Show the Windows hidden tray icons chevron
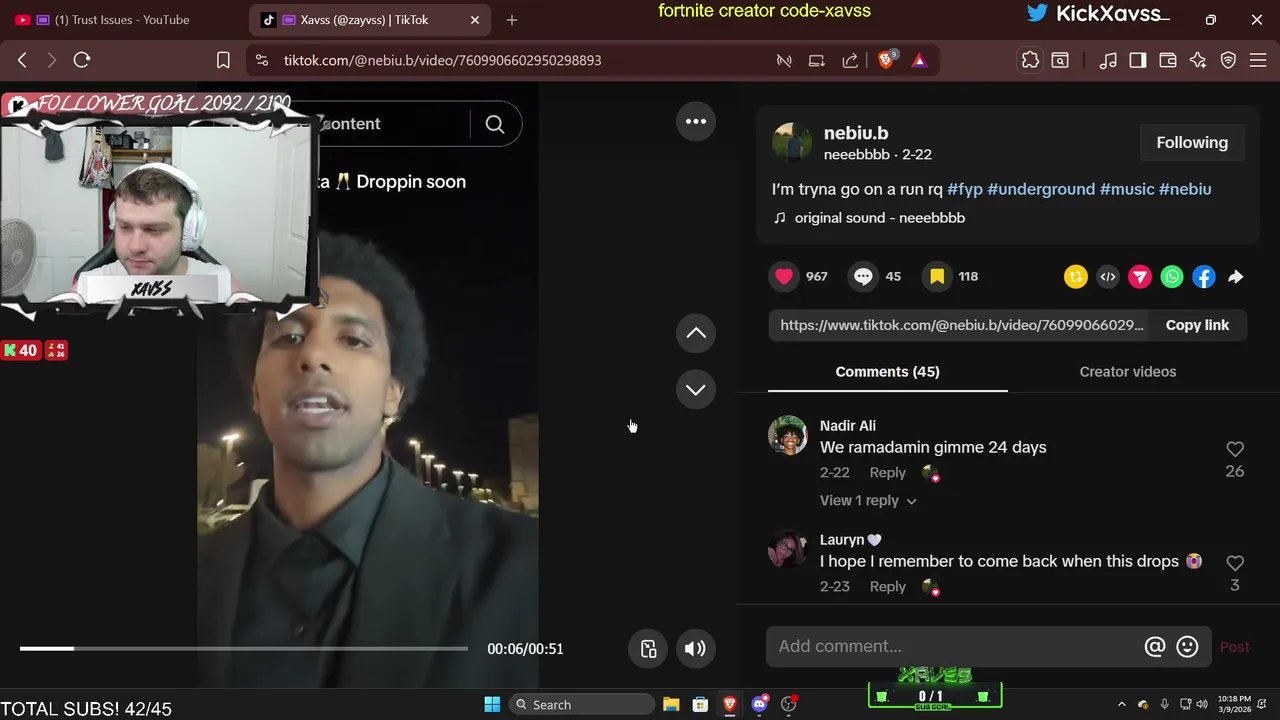The width and height of the screenshot is (1280, 720). click(x=1121, y=704)
